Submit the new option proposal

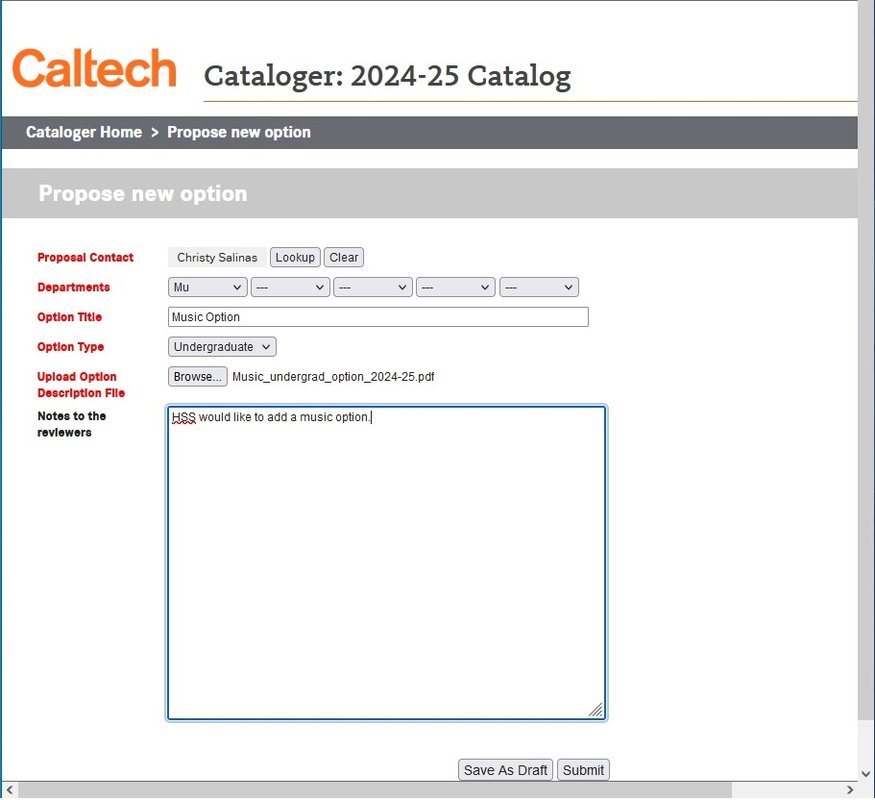point(583,770)
